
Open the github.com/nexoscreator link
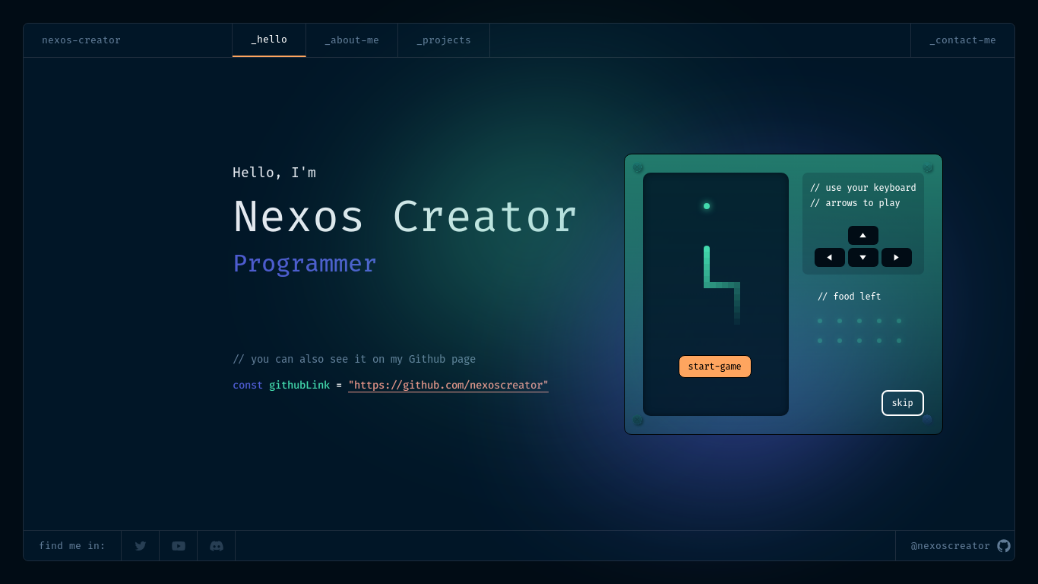tap(448, 385)
